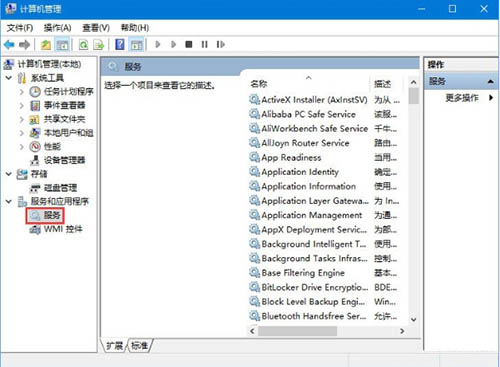This screenshot has width=500, height=367.
Task: Collapse the 存储 node
Action: (9, 174)
